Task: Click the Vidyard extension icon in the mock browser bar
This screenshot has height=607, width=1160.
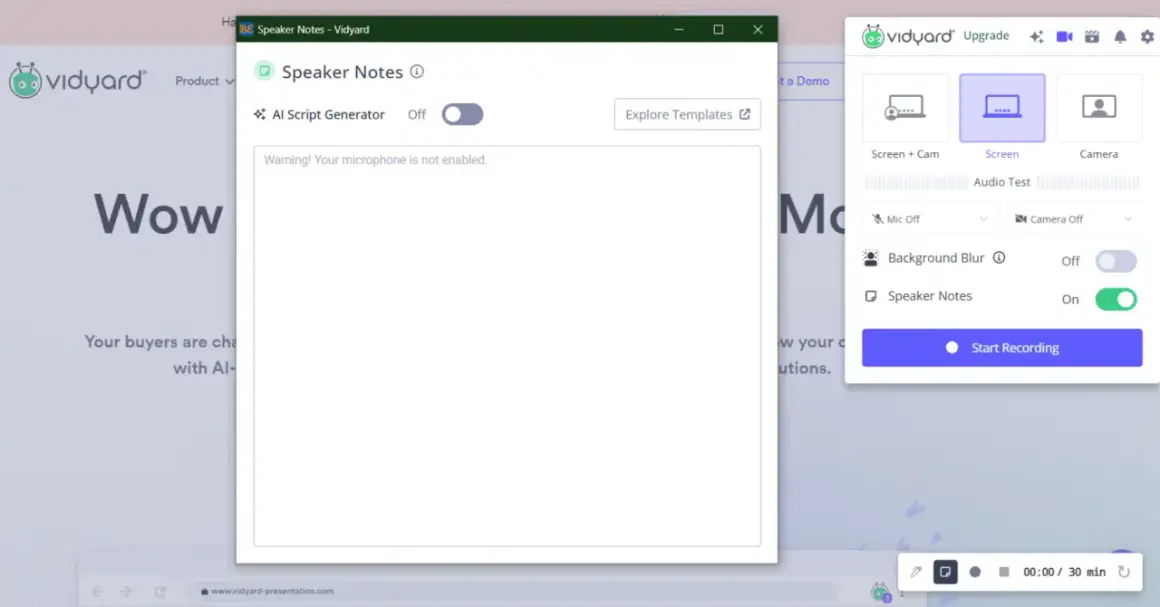Action: [x=880, y=591]
